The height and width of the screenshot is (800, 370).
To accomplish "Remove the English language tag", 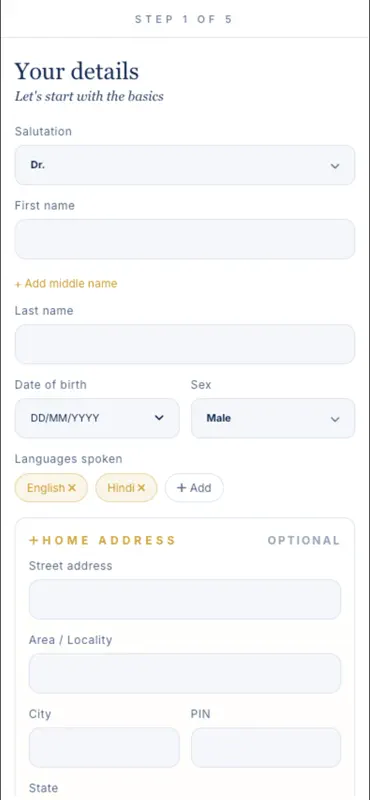I will (x=72, y=488).
